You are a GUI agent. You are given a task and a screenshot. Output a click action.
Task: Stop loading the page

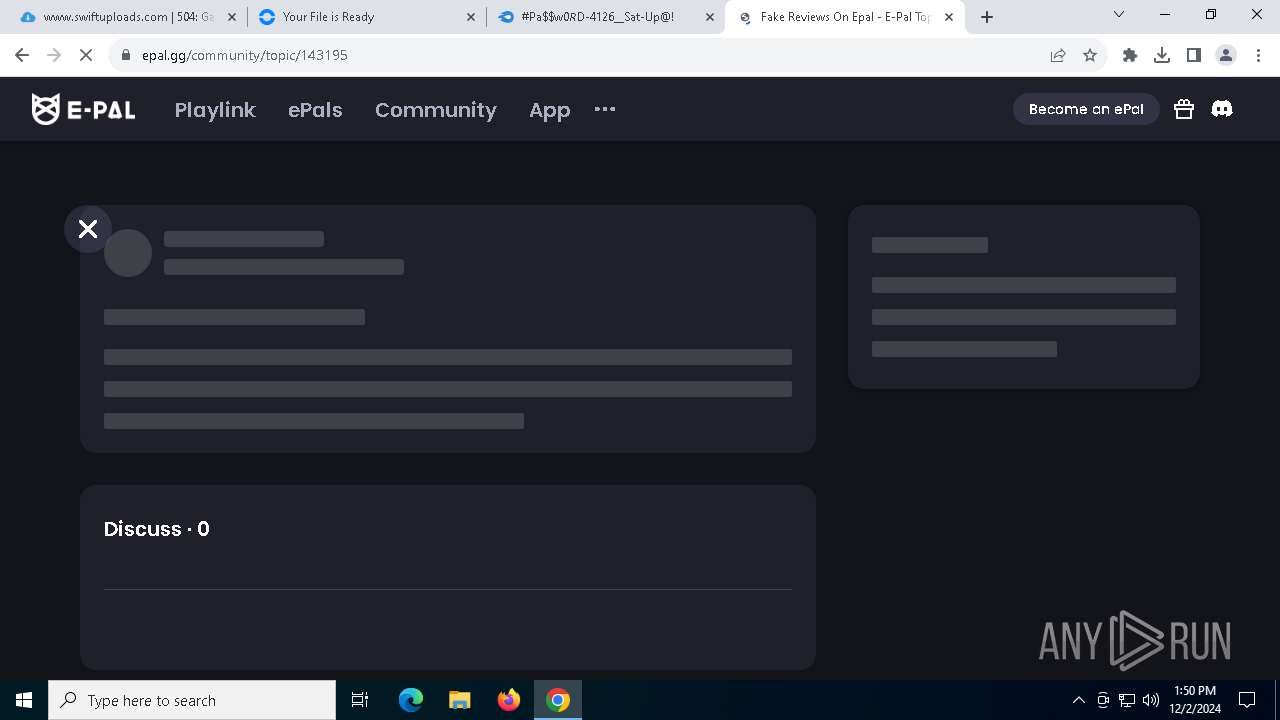click(86, 55)
